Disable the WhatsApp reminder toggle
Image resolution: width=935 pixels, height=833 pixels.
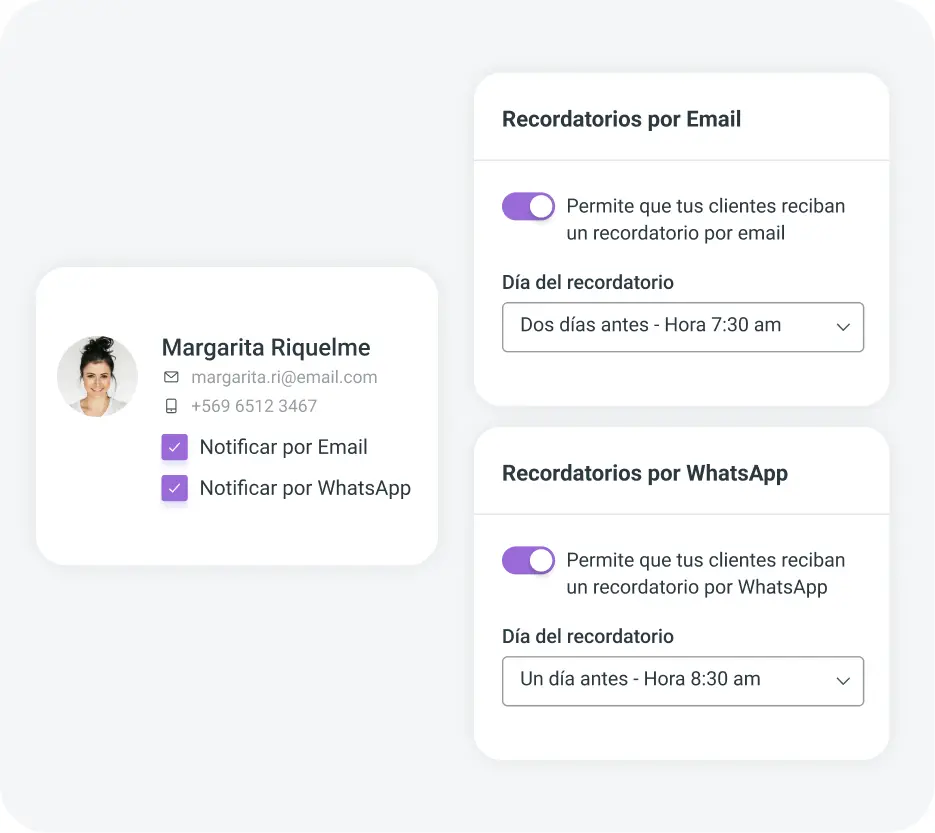pos(528,561)
